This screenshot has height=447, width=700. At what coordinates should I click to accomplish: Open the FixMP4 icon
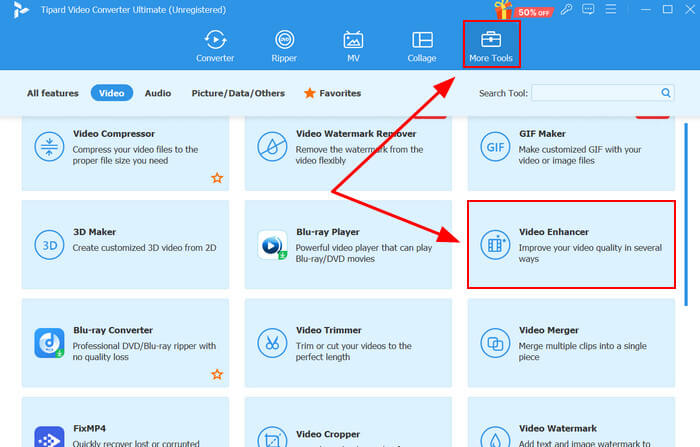[x=49, y=437]
